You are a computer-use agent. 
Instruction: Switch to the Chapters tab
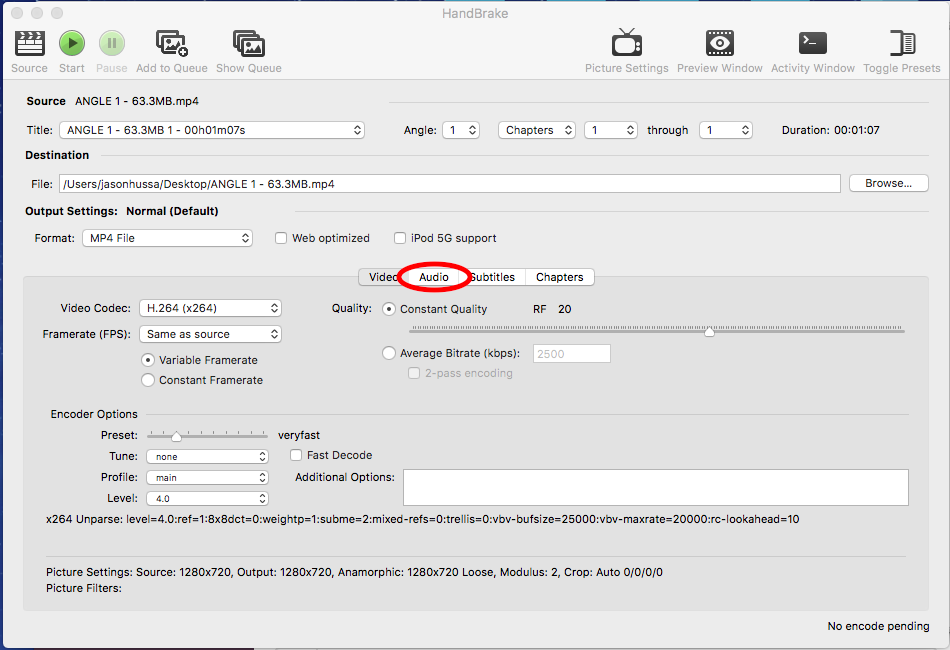pyautogui.click(x=559, y=277)
